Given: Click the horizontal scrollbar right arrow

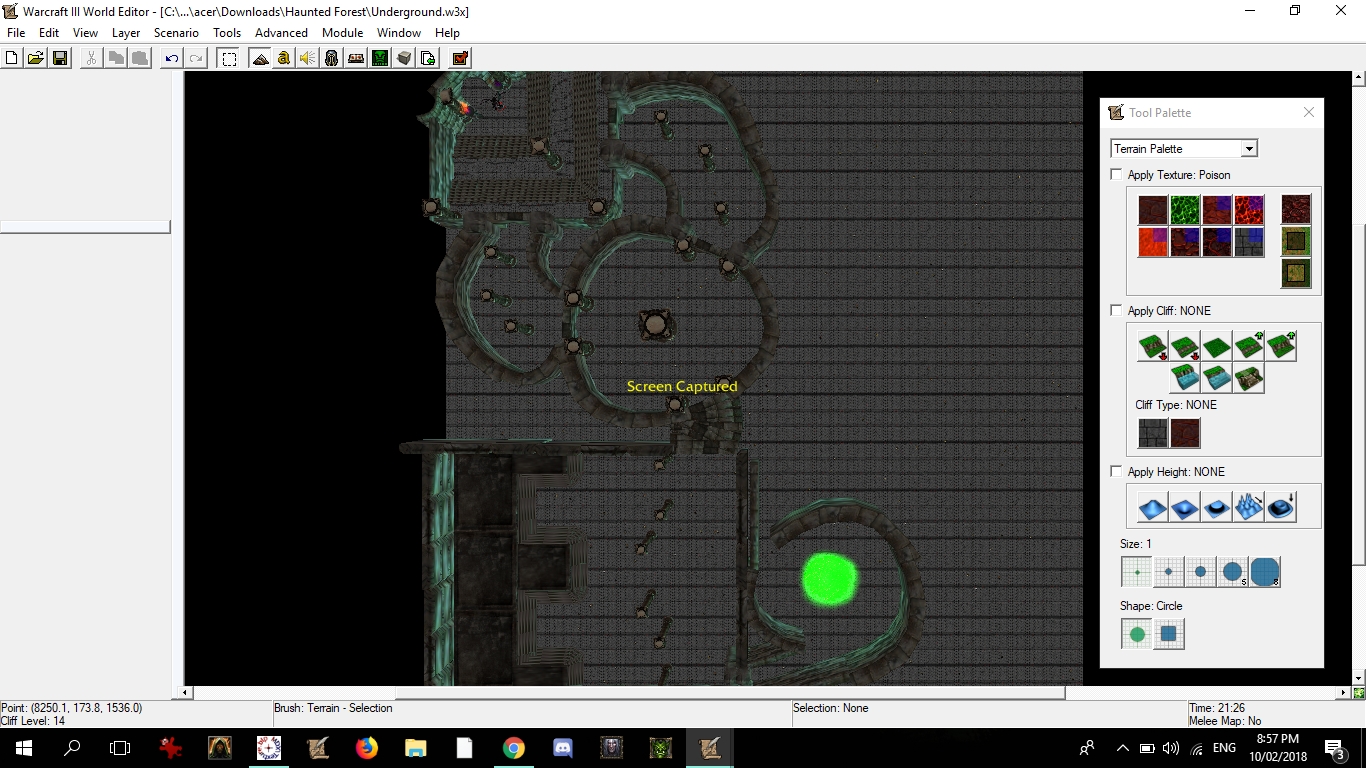Looking at the screenshot, I should click(1344, 692).
